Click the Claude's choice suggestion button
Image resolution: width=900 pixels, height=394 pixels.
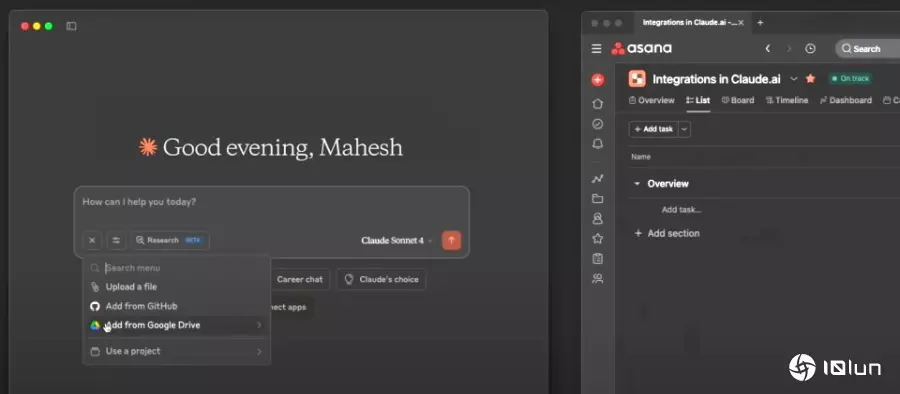382,280
